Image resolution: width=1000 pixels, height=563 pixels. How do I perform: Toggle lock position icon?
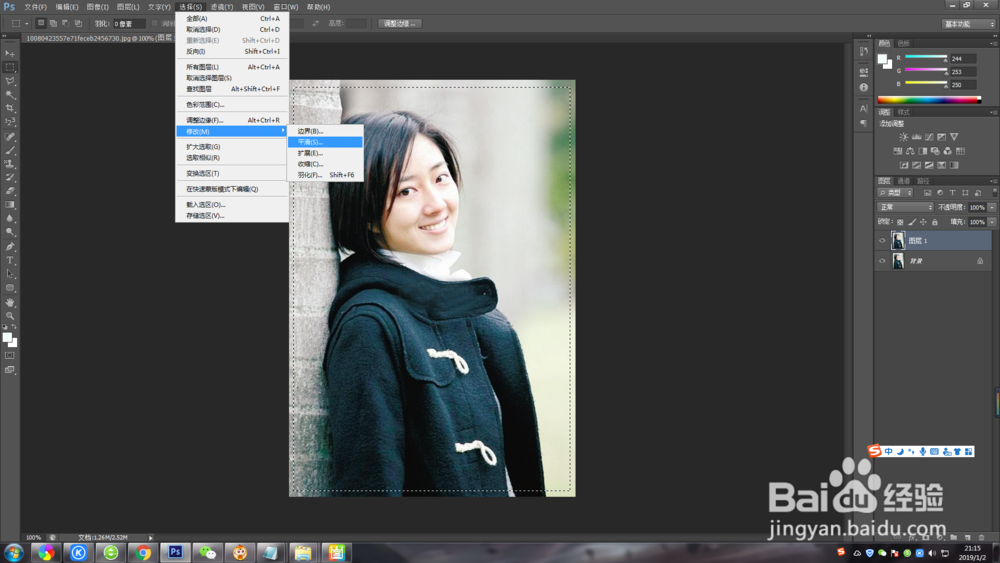tap(923, 222)
